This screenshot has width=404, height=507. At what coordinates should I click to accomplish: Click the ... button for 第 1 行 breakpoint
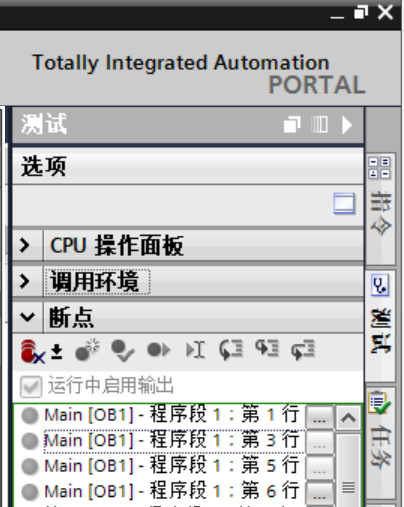319,418
